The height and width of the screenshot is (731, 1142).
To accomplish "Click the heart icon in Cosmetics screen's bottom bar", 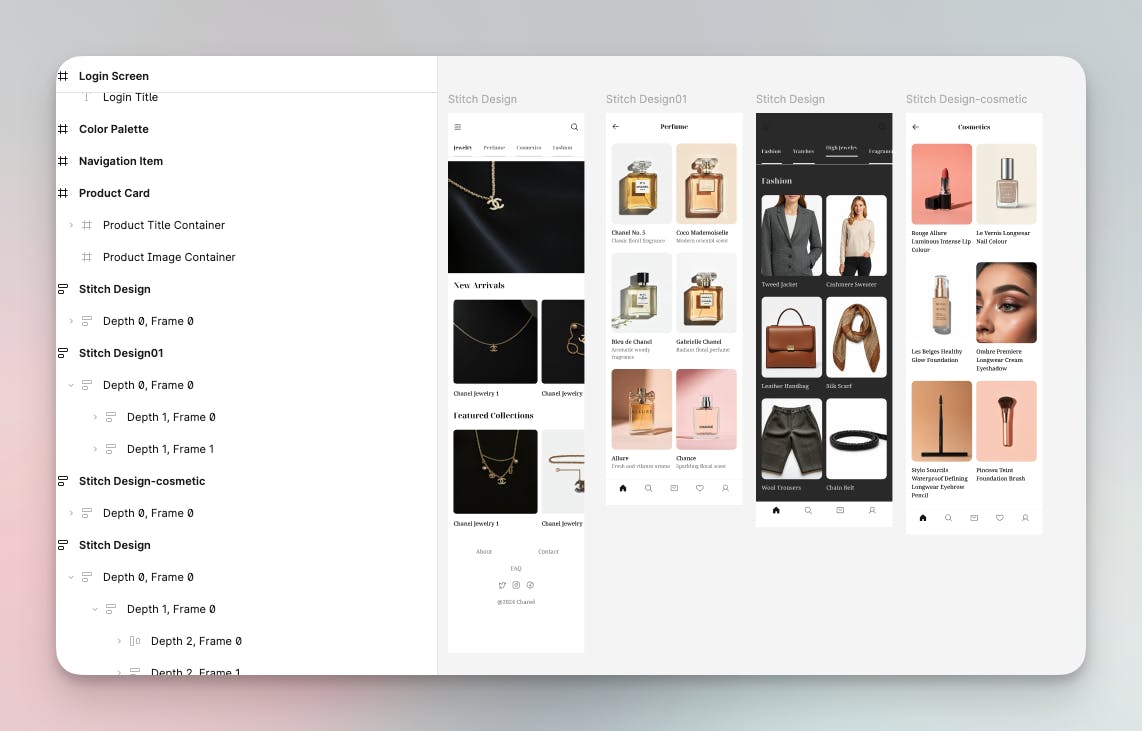I will [999, 518].
